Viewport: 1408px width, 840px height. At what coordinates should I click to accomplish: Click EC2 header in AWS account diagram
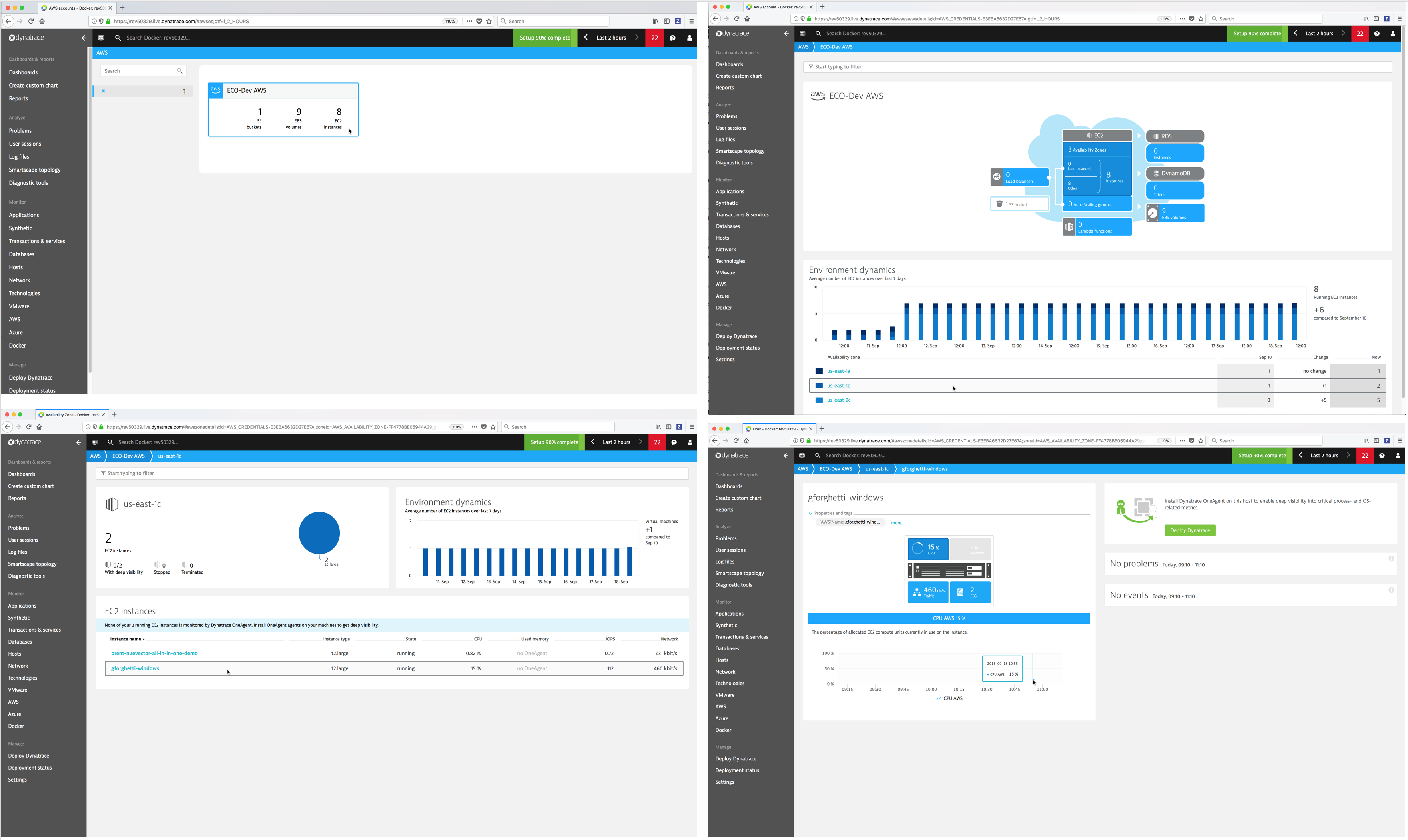1097,135
